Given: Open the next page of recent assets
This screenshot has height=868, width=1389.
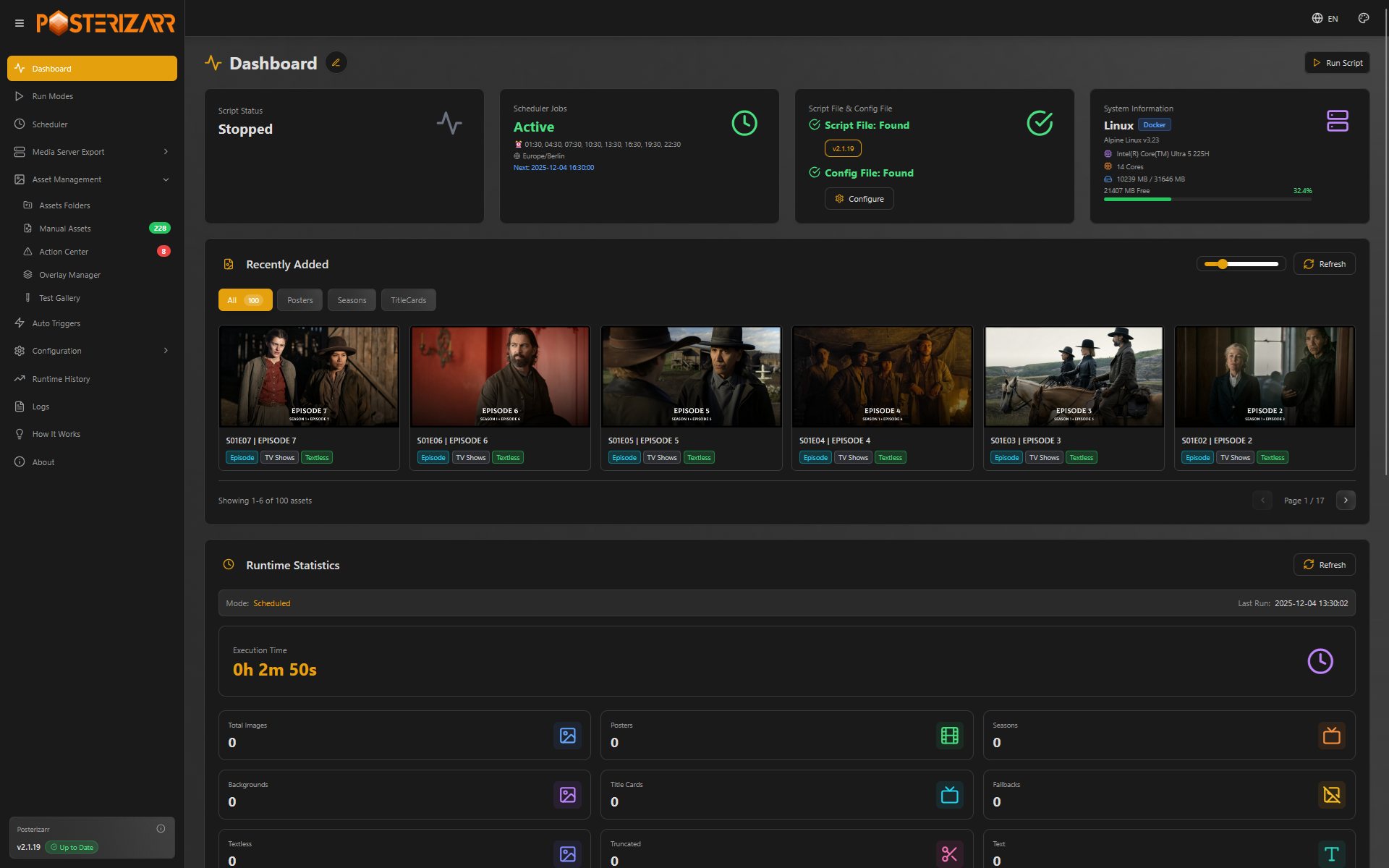Looking at the screenshot, I should pos(1346,500).
